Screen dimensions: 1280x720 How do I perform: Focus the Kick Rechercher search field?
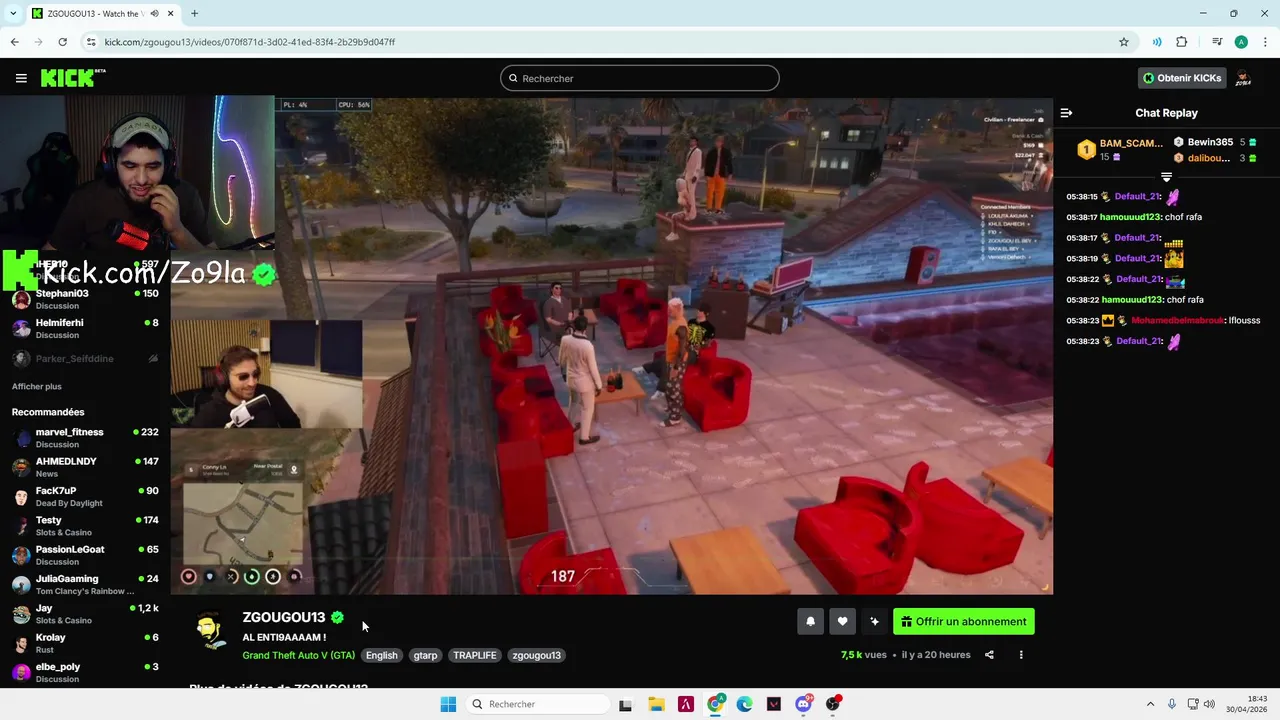(x=640, y=78)
